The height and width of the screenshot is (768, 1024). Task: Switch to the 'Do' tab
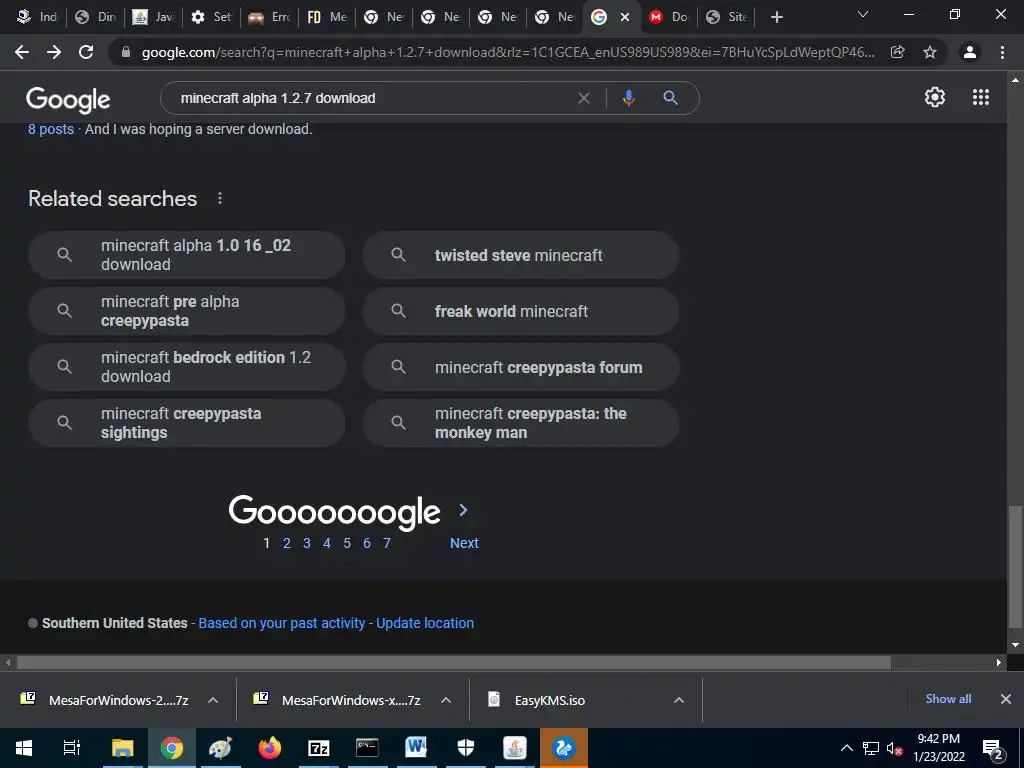pos(668,17)
